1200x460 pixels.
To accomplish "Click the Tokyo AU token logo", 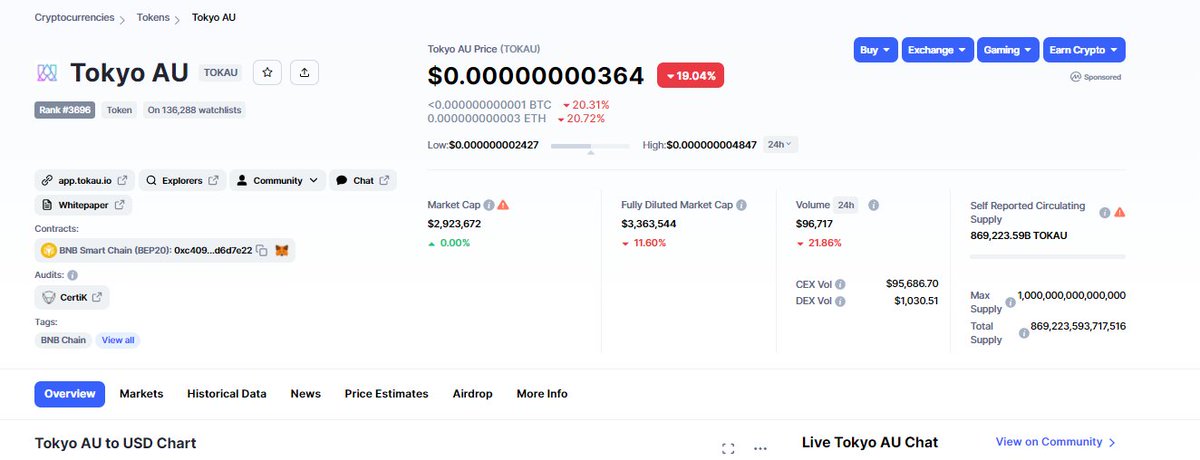I will (x=48, y=72).
